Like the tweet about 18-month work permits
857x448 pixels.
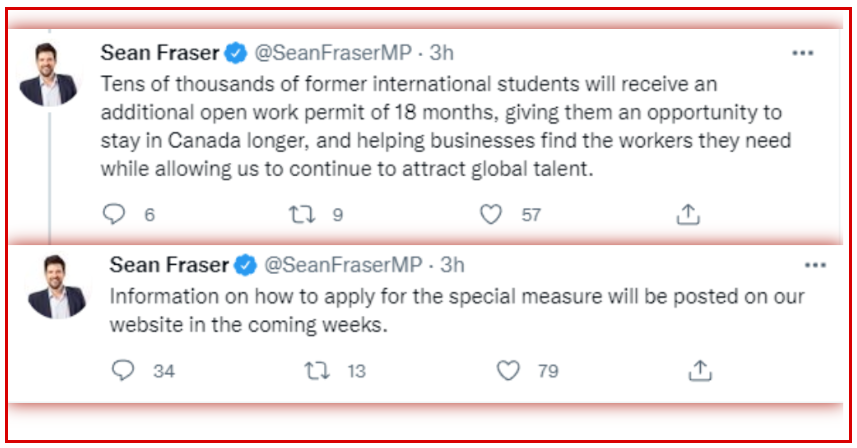click(x=490, y=214)
